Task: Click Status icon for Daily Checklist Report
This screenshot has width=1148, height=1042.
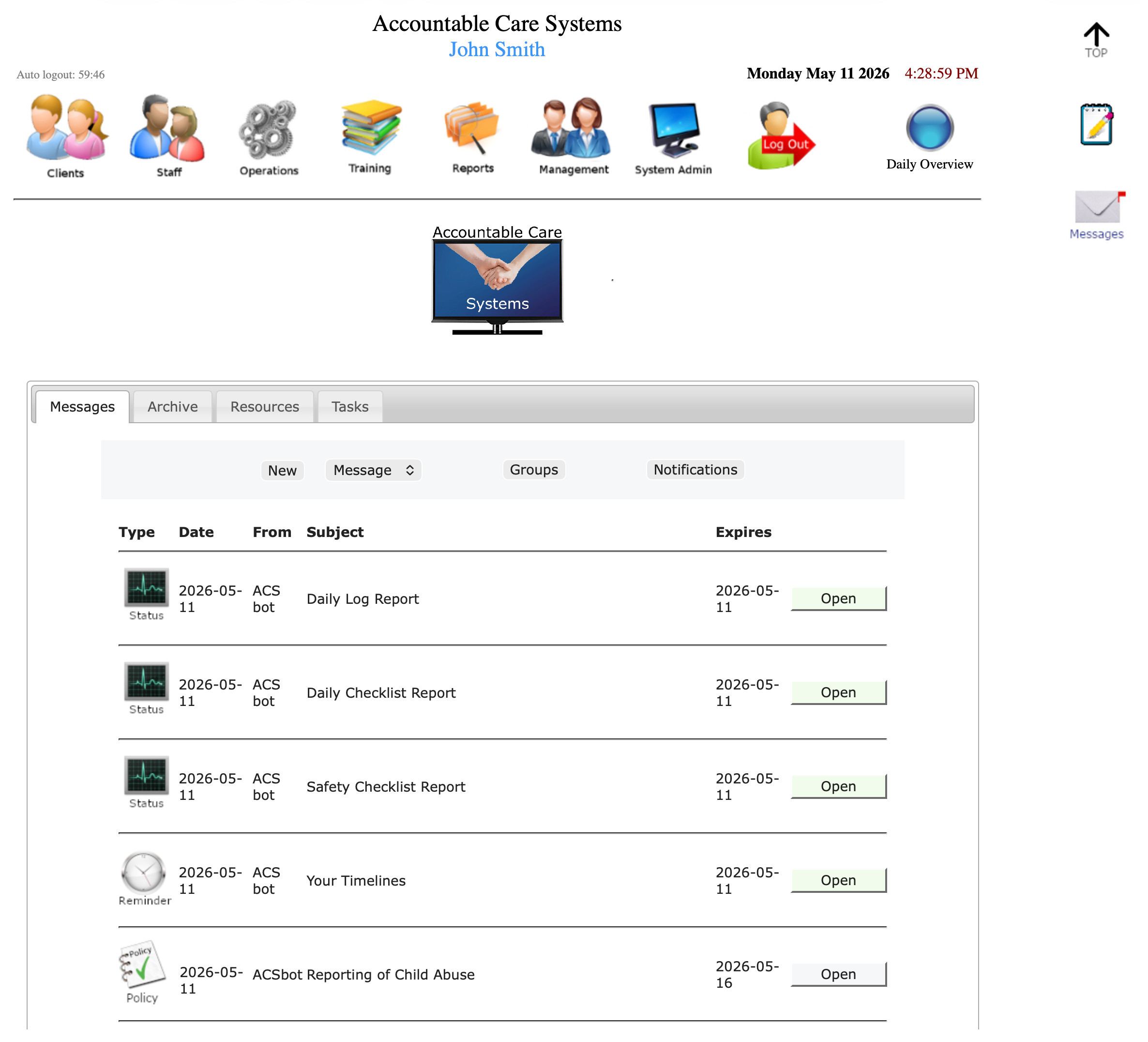Action: click(x=146, y=689)
